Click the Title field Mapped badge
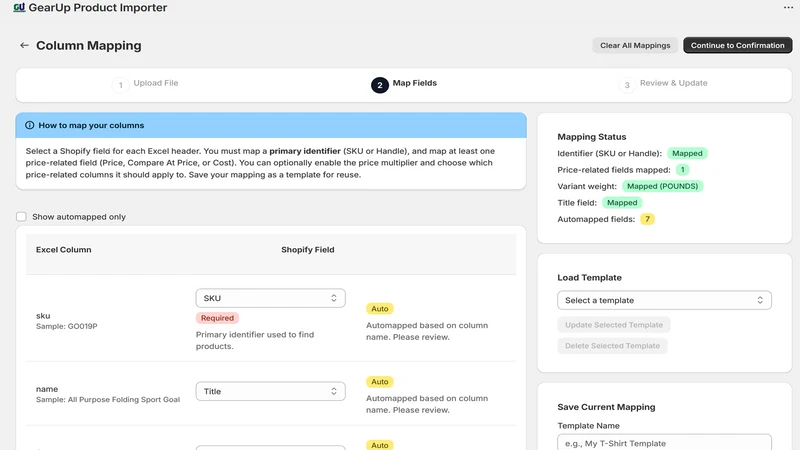 [622, 203]
